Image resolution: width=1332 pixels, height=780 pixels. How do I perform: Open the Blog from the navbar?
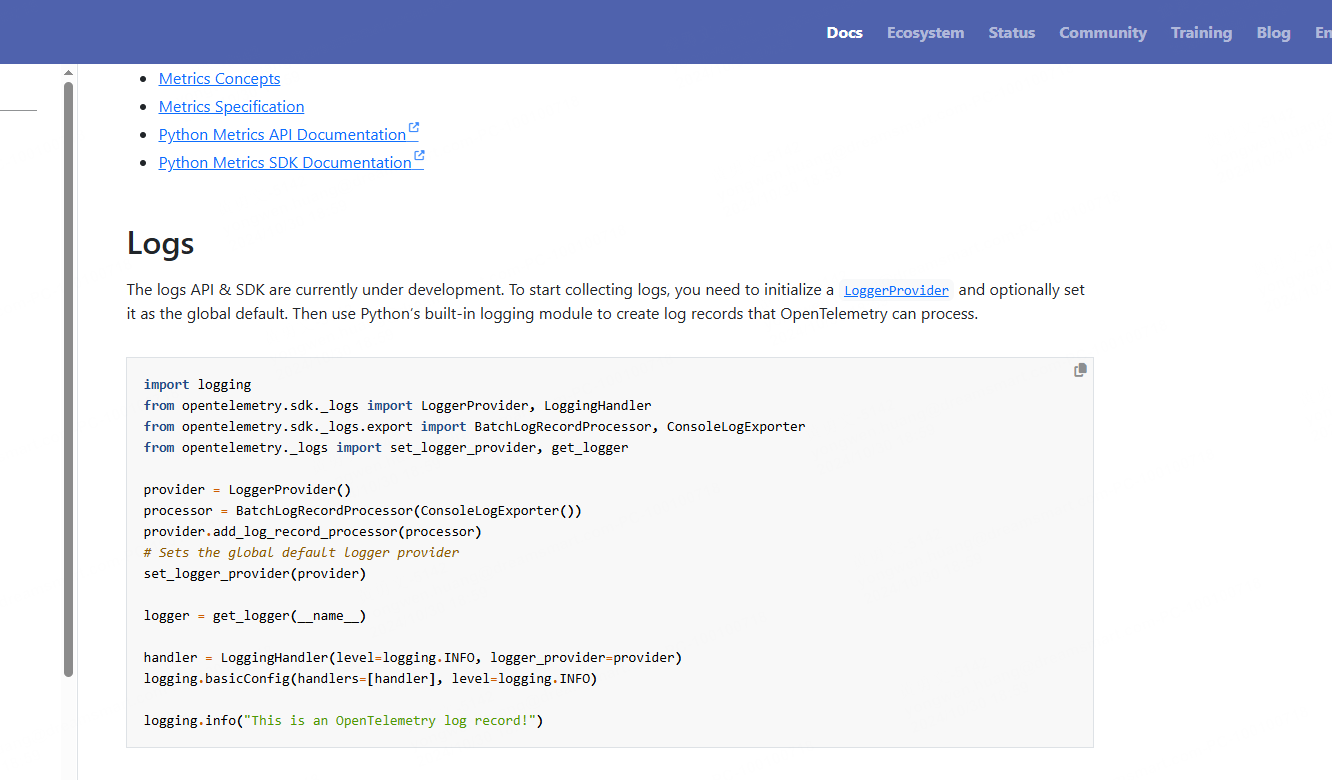[x=1273, y=33]
